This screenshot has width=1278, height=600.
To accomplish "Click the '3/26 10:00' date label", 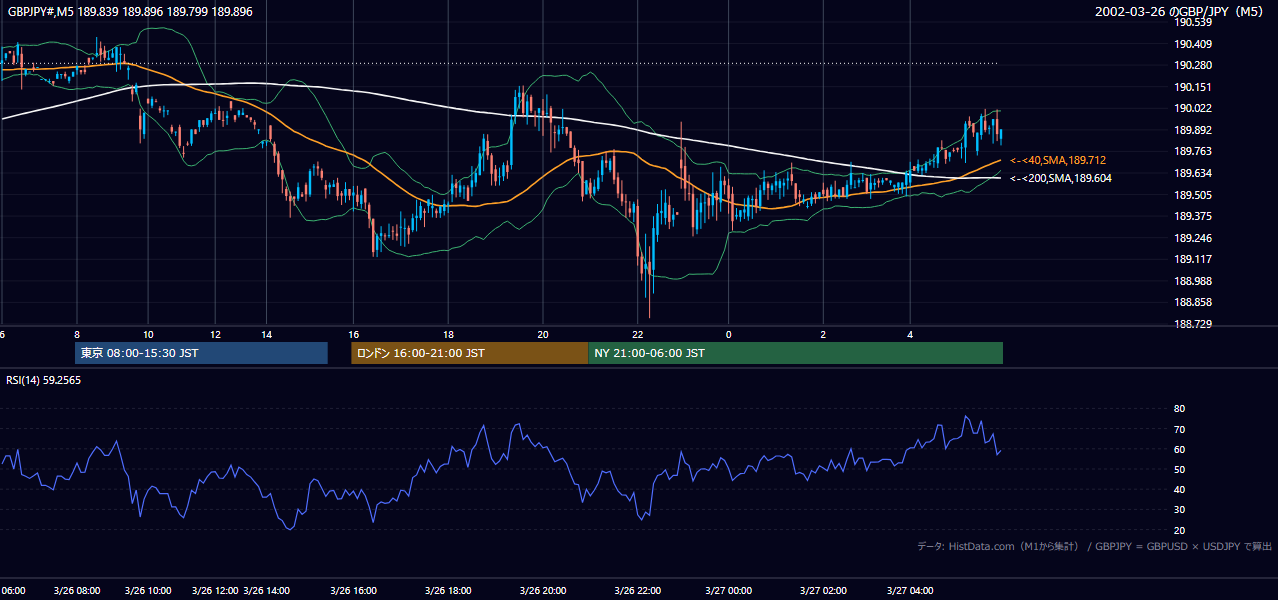I will (148, 591).
